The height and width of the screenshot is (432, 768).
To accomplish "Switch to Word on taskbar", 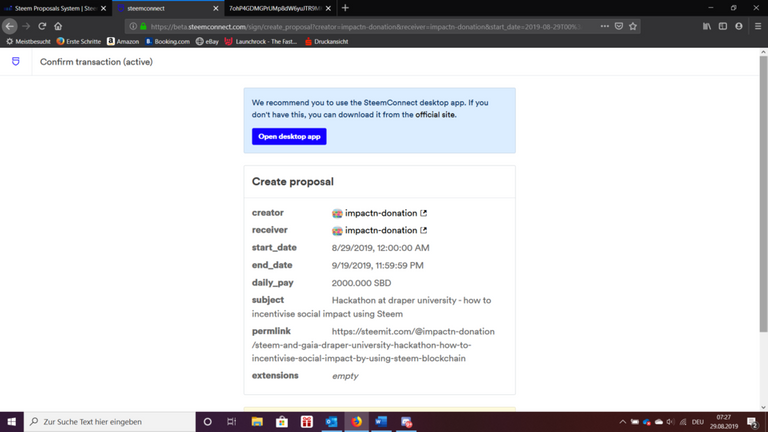I will pos(381,422).
